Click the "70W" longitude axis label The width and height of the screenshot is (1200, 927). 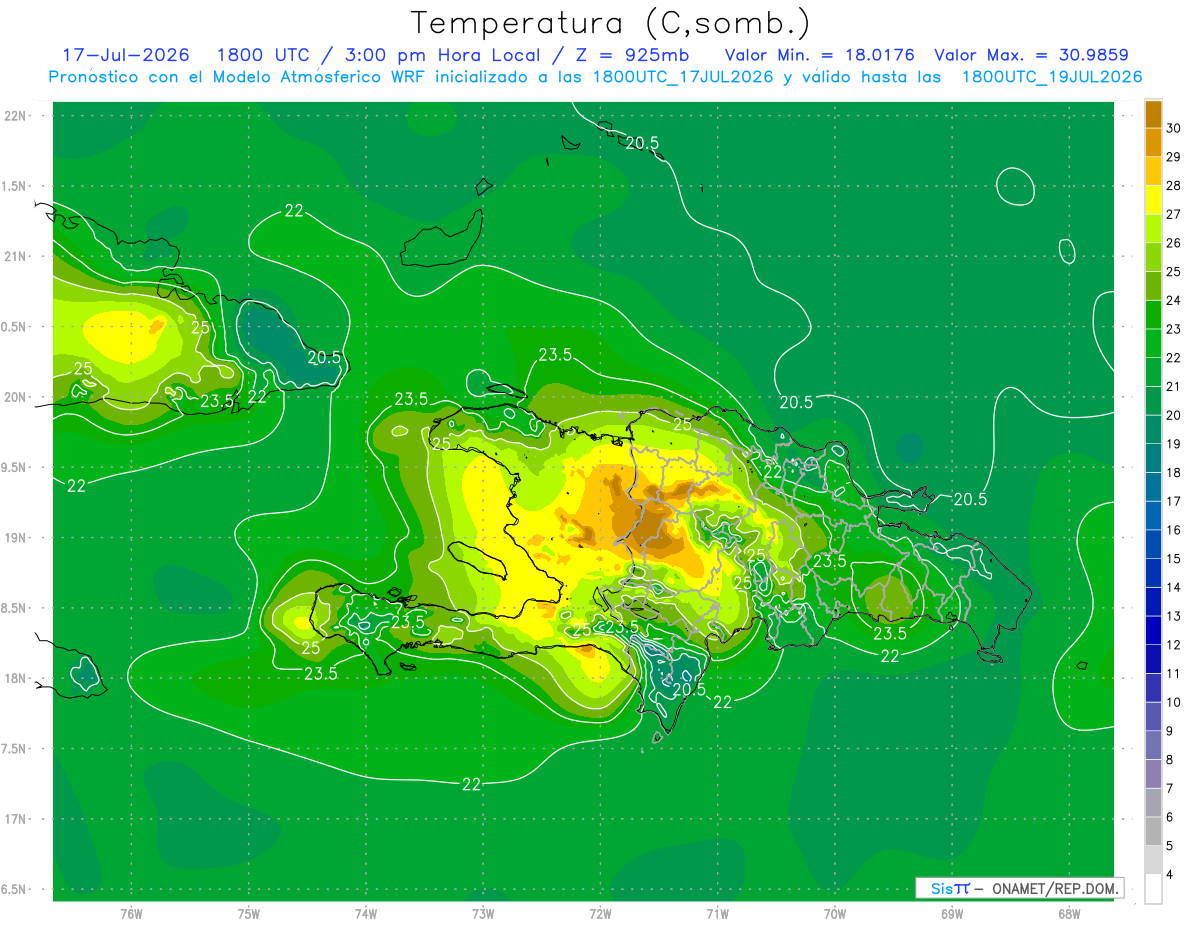point(834,913)
